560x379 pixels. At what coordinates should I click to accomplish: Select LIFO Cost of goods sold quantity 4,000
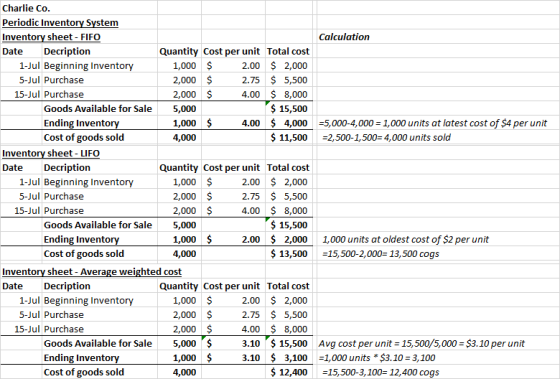pos(185,254)
